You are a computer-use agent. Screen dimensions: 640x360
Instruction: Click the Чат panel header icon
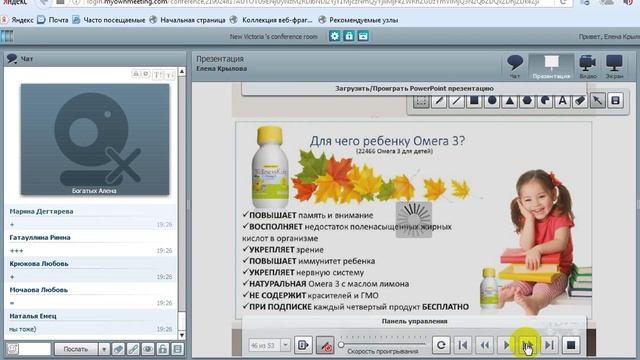(12, 59)
